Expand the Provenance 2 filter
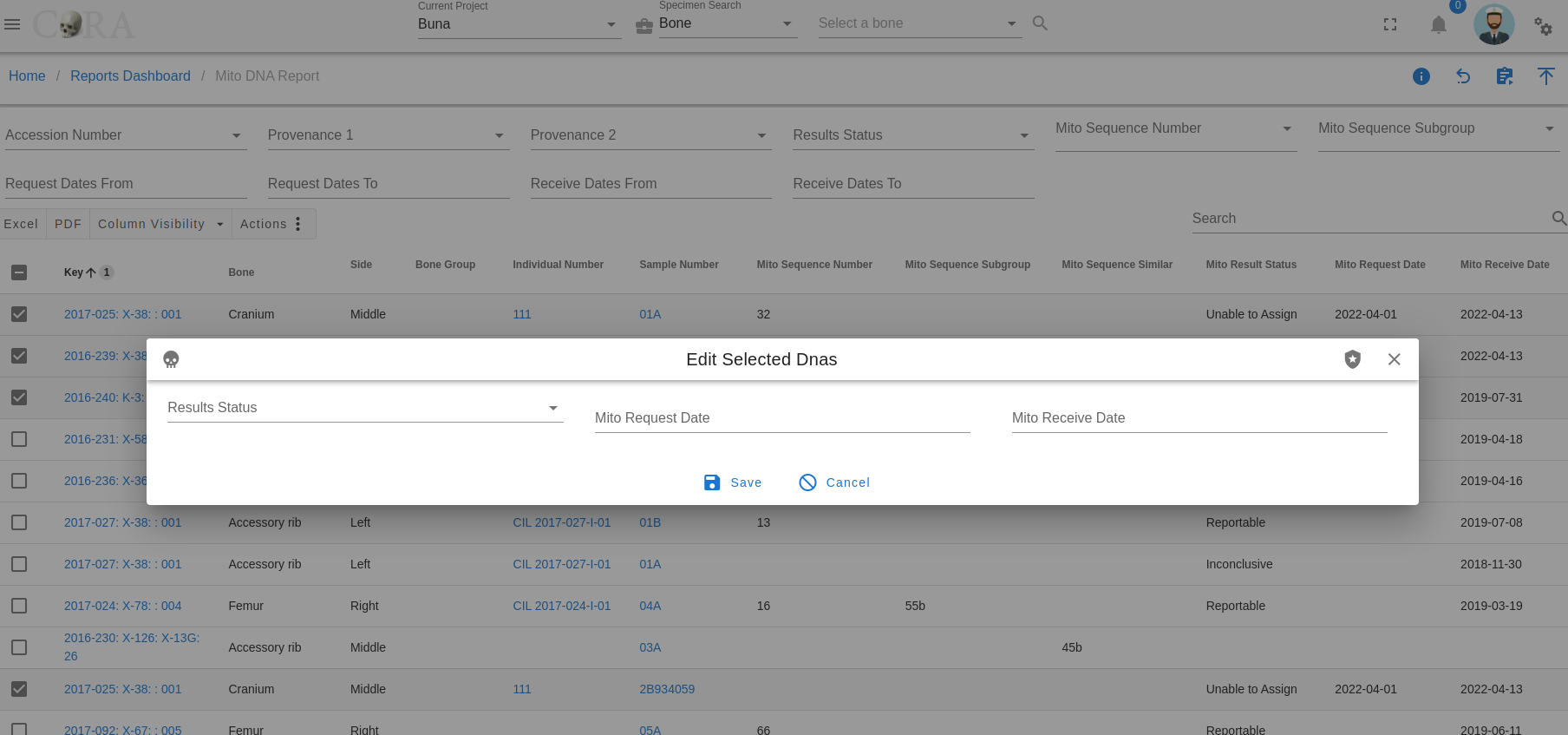Screen dimensions: 1568x735 [651, 135]
